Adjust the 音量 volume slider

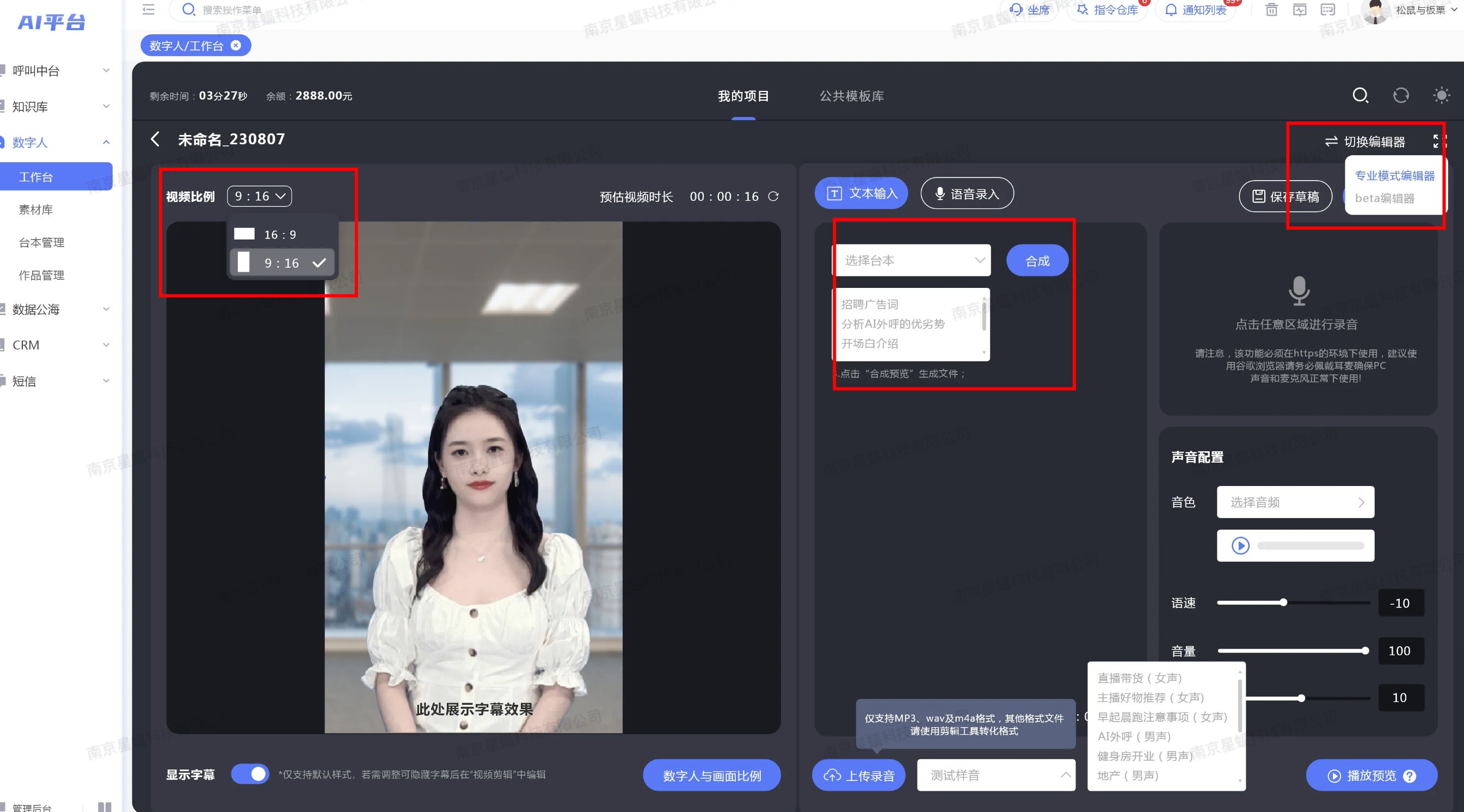(x=1364, y=650)
